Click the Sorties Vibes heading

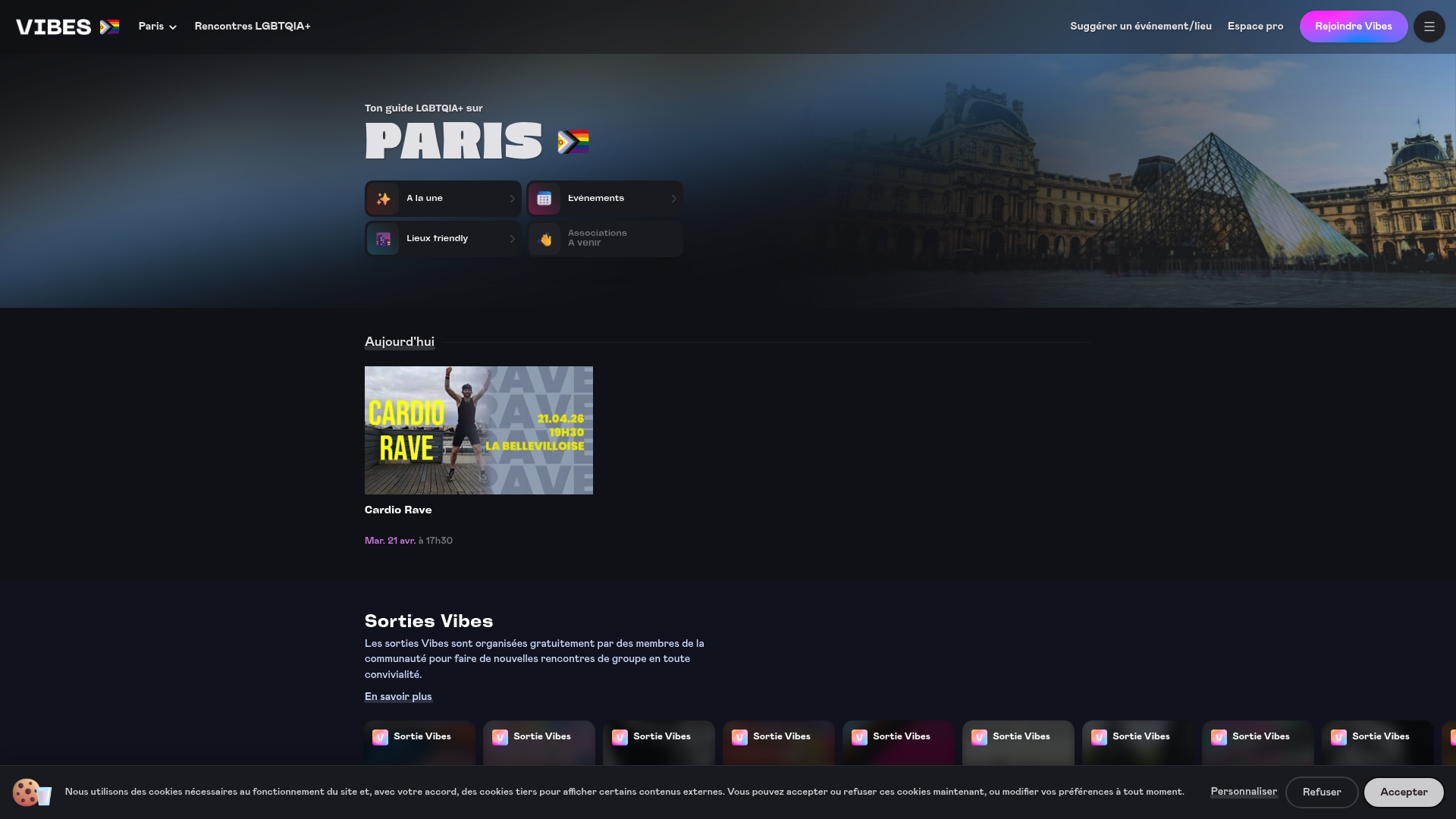point(428,621)
